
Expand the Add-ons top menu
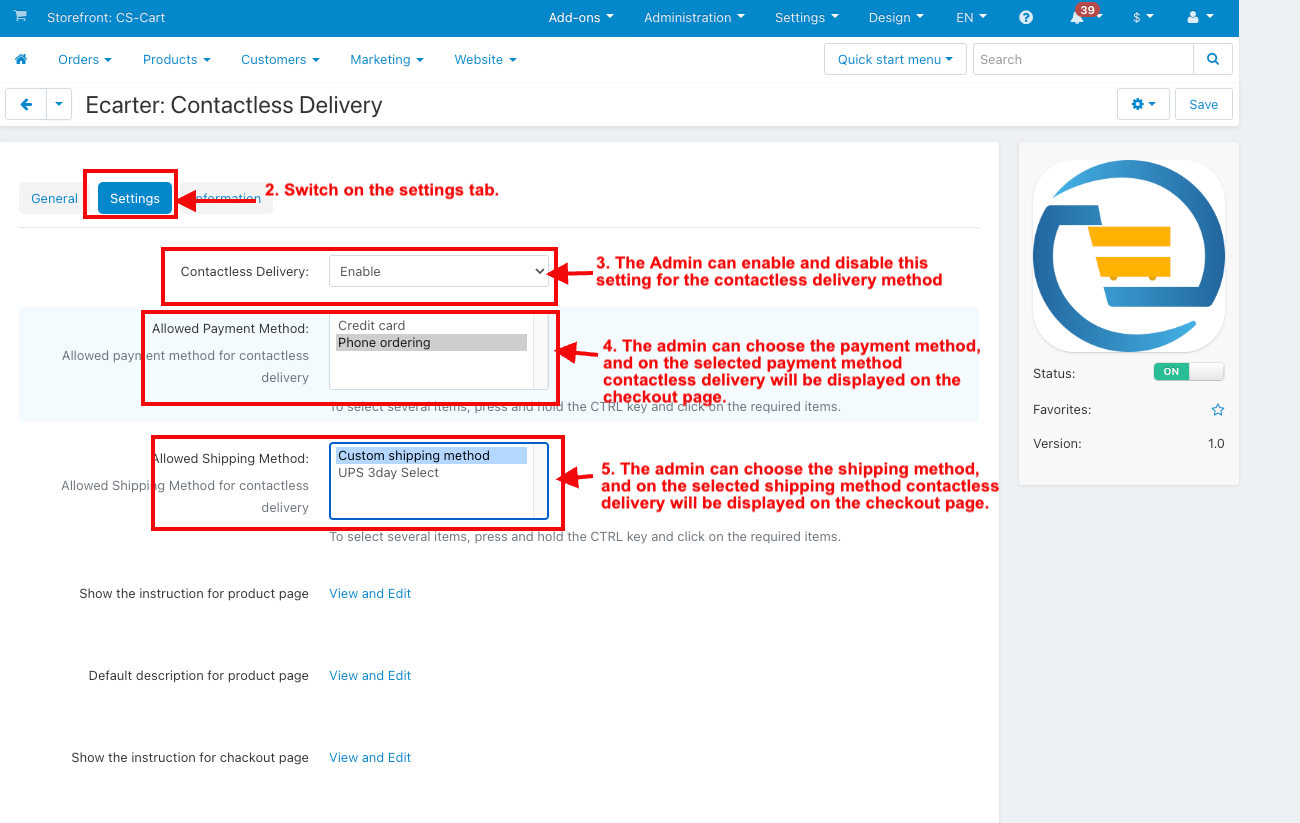[581, 17]
